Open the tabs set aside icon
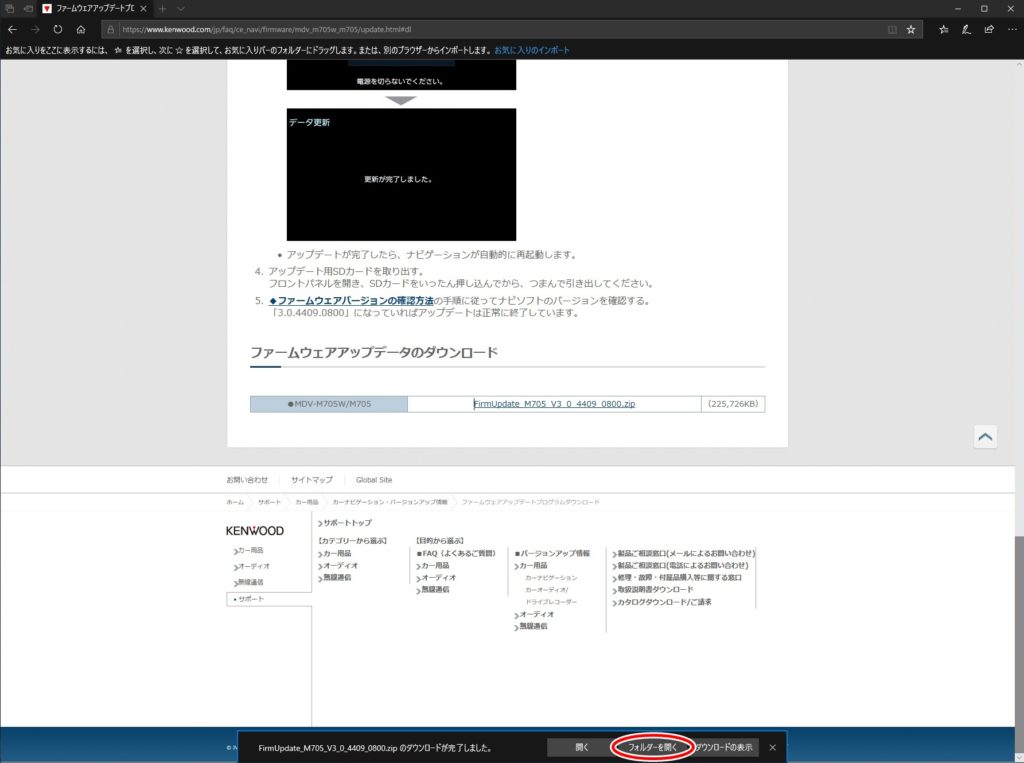 10,8
